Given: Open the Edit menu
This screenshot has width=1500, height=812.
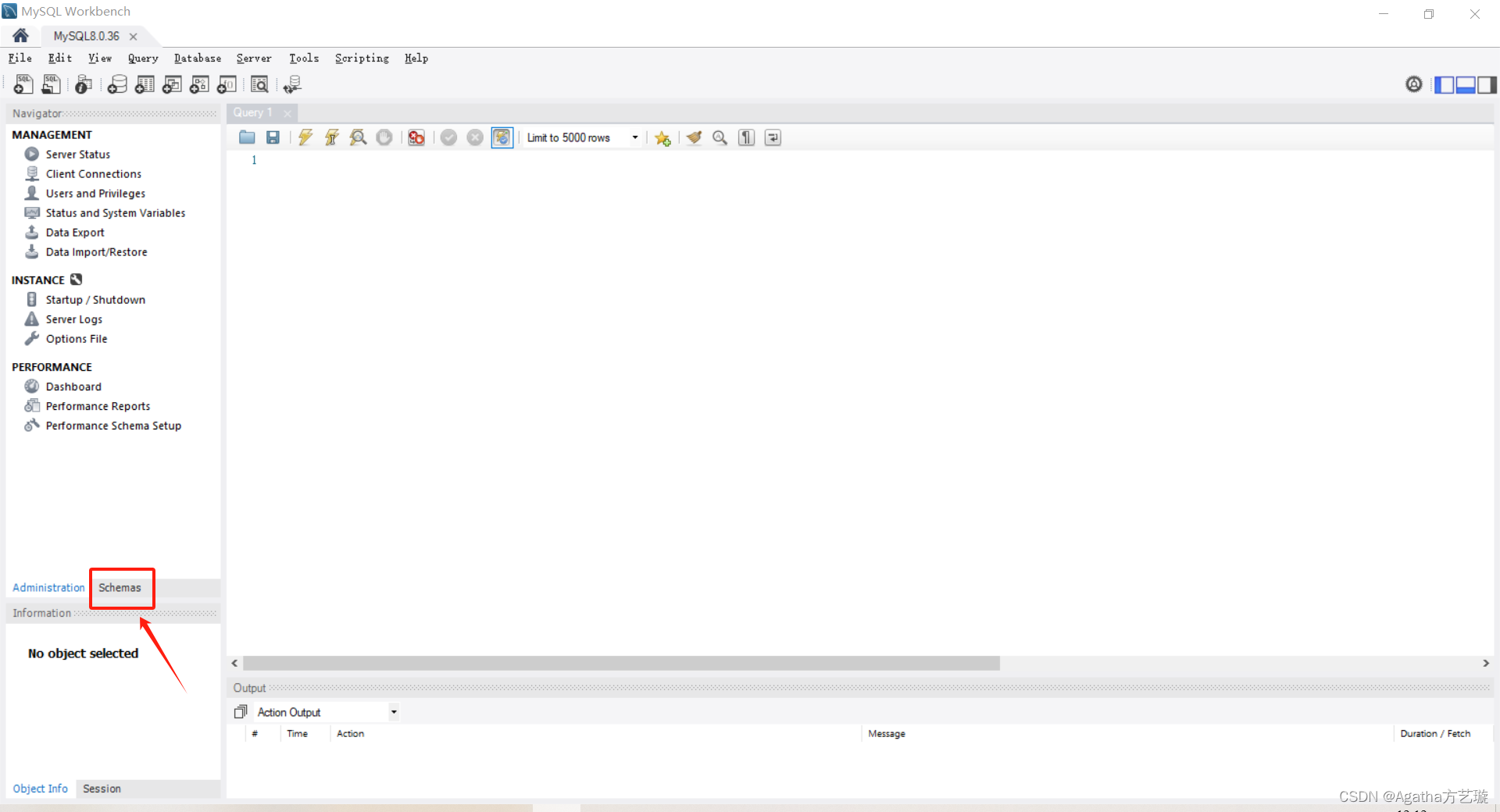Looking at the screenshot, I should (x=60, y=58).
